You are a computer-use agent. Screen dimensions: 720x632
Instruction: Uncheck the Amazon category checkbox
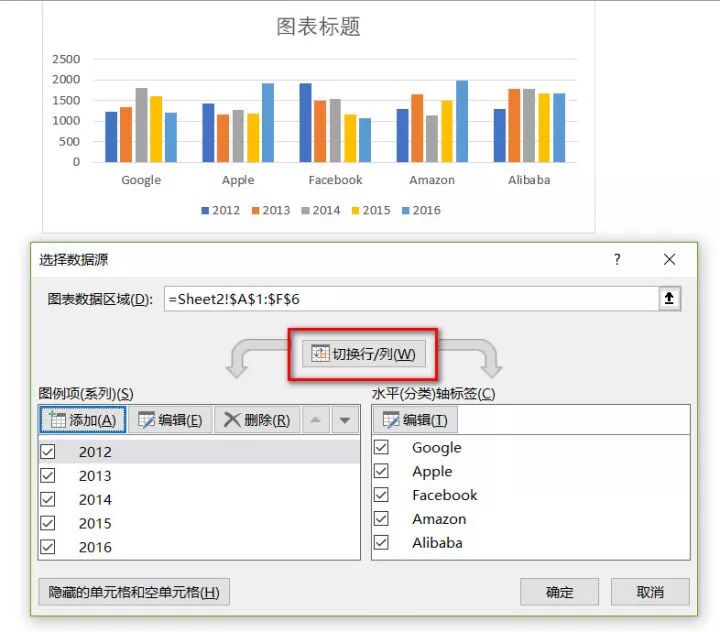(381, 519)
